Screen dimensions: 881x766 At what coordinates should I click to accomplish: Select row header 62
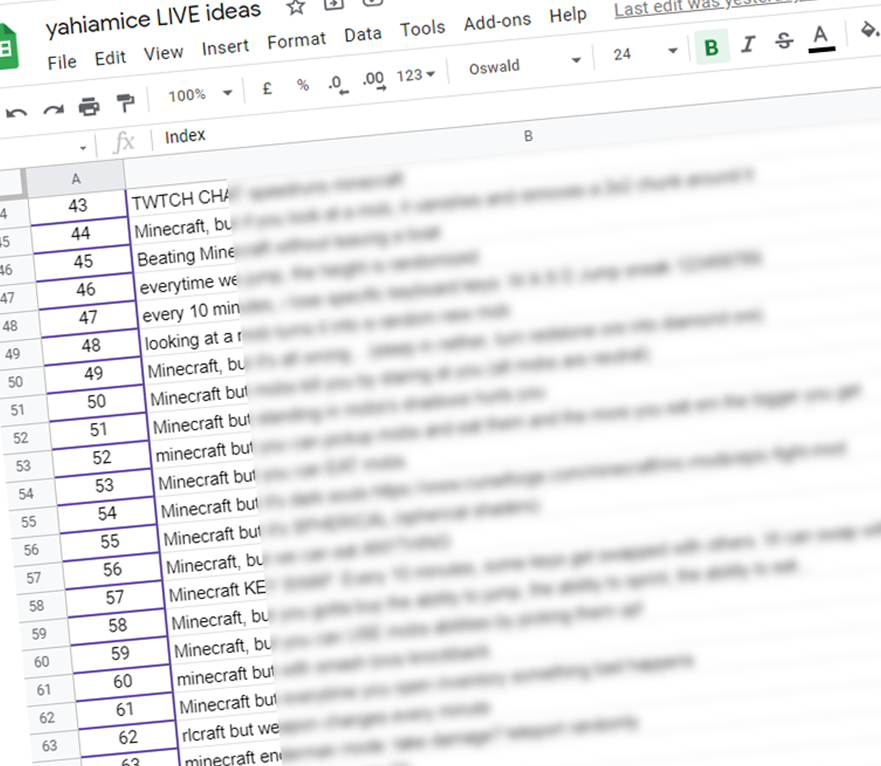point(47,718)
